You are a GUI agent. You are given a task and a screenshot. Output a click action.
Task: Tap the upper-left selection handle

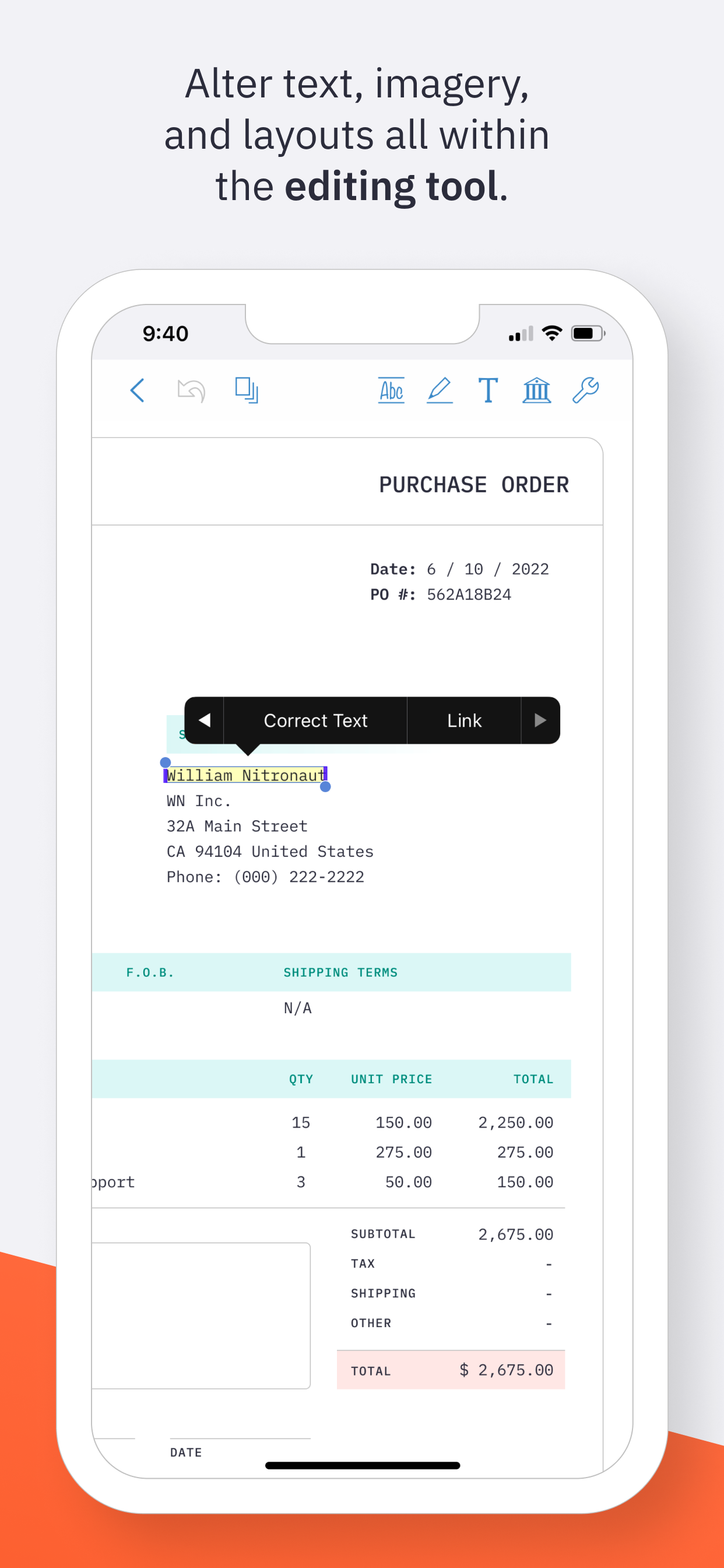click(x=166, y=762)
